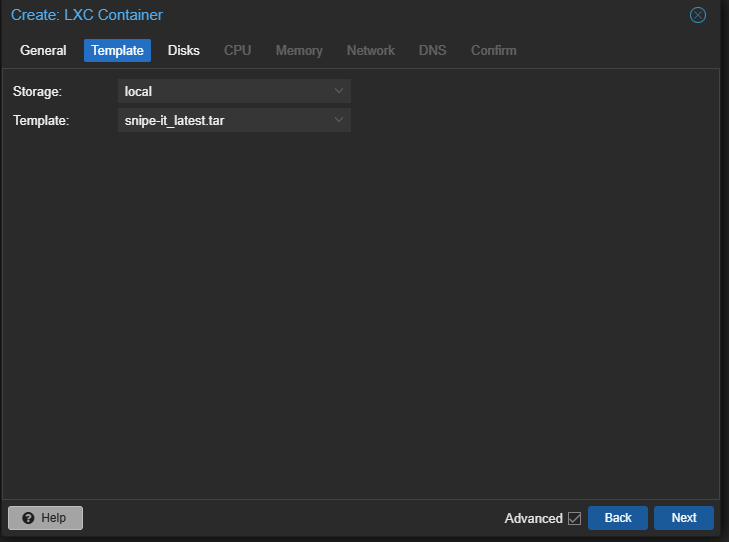729x542 pixels.
Task: Open the Network tab
Action: tap(370, 50)
